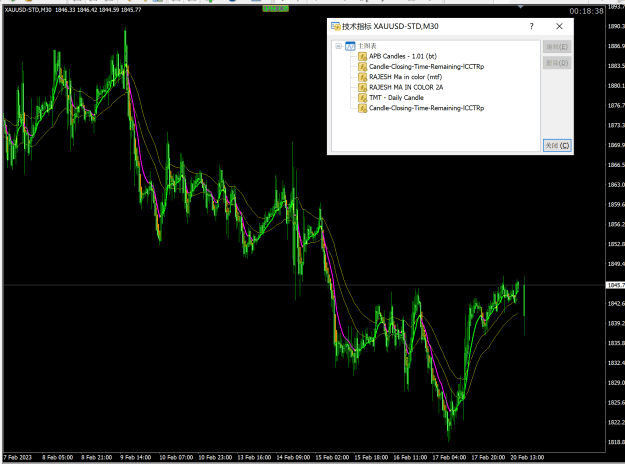Click the 8 Feb 05:00 time axis label
The height and width of the screenshot is (464, 625).
(x=57, y=457)
